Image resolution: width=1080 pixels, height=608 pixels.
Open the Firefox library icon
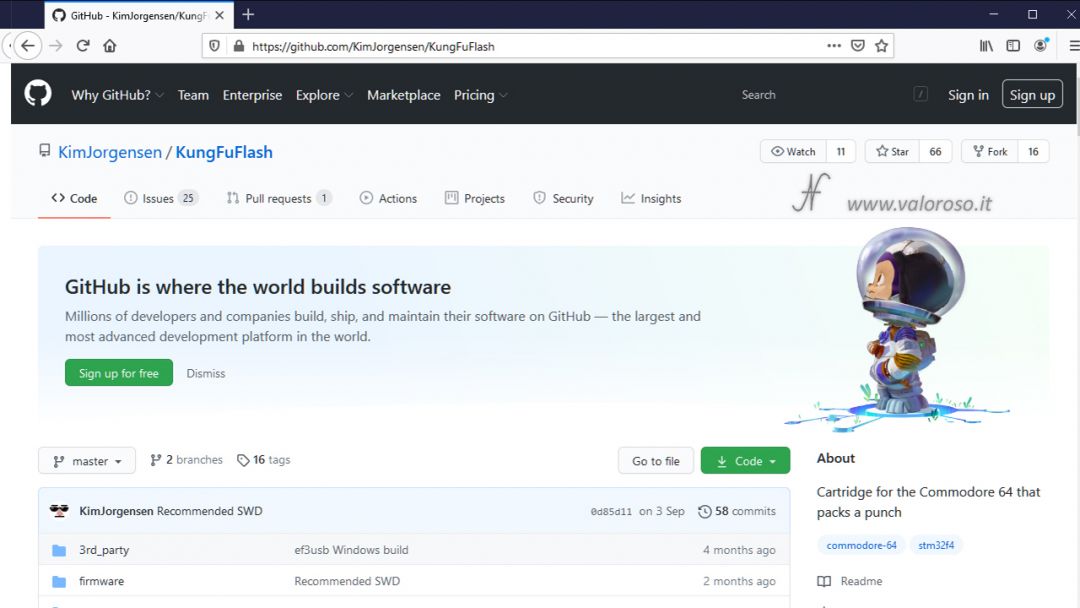(x=986, y=46)
